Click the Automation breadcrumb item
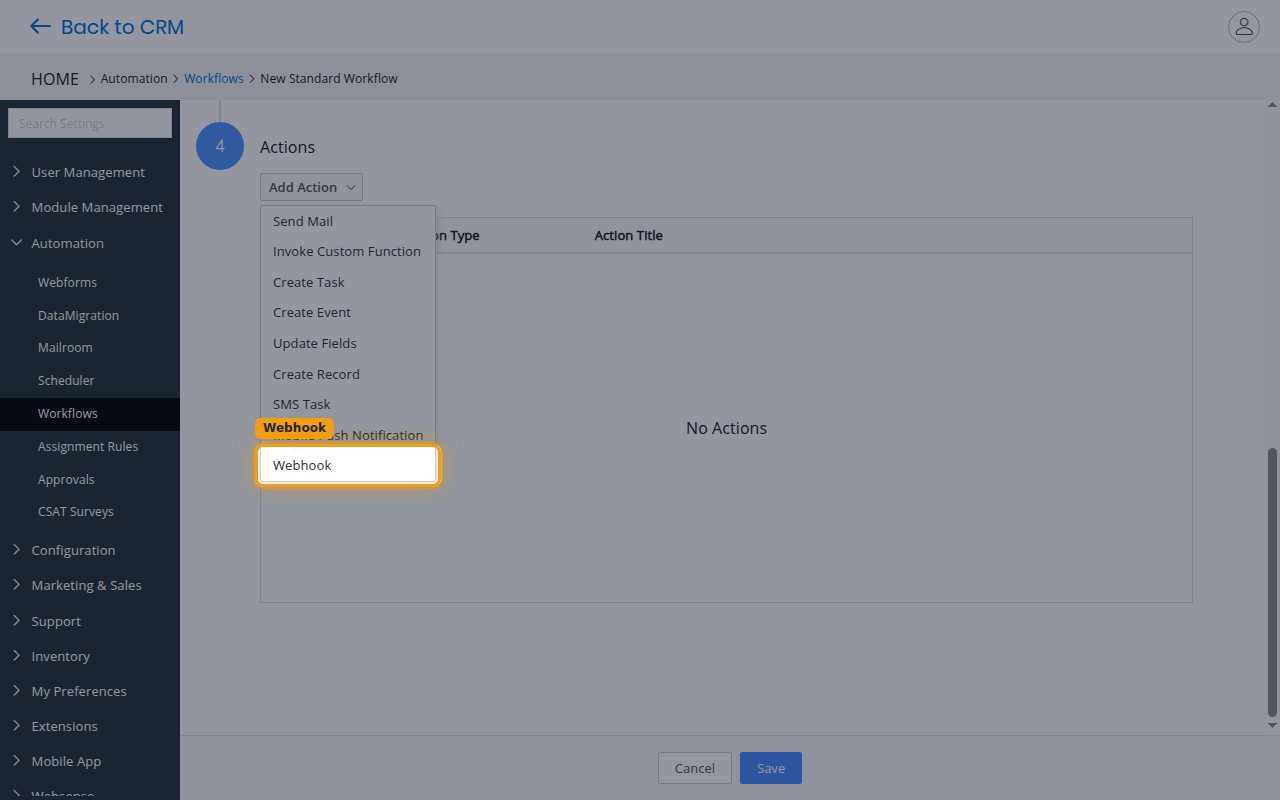This screenshot has width=1280, height=800. 134,78
